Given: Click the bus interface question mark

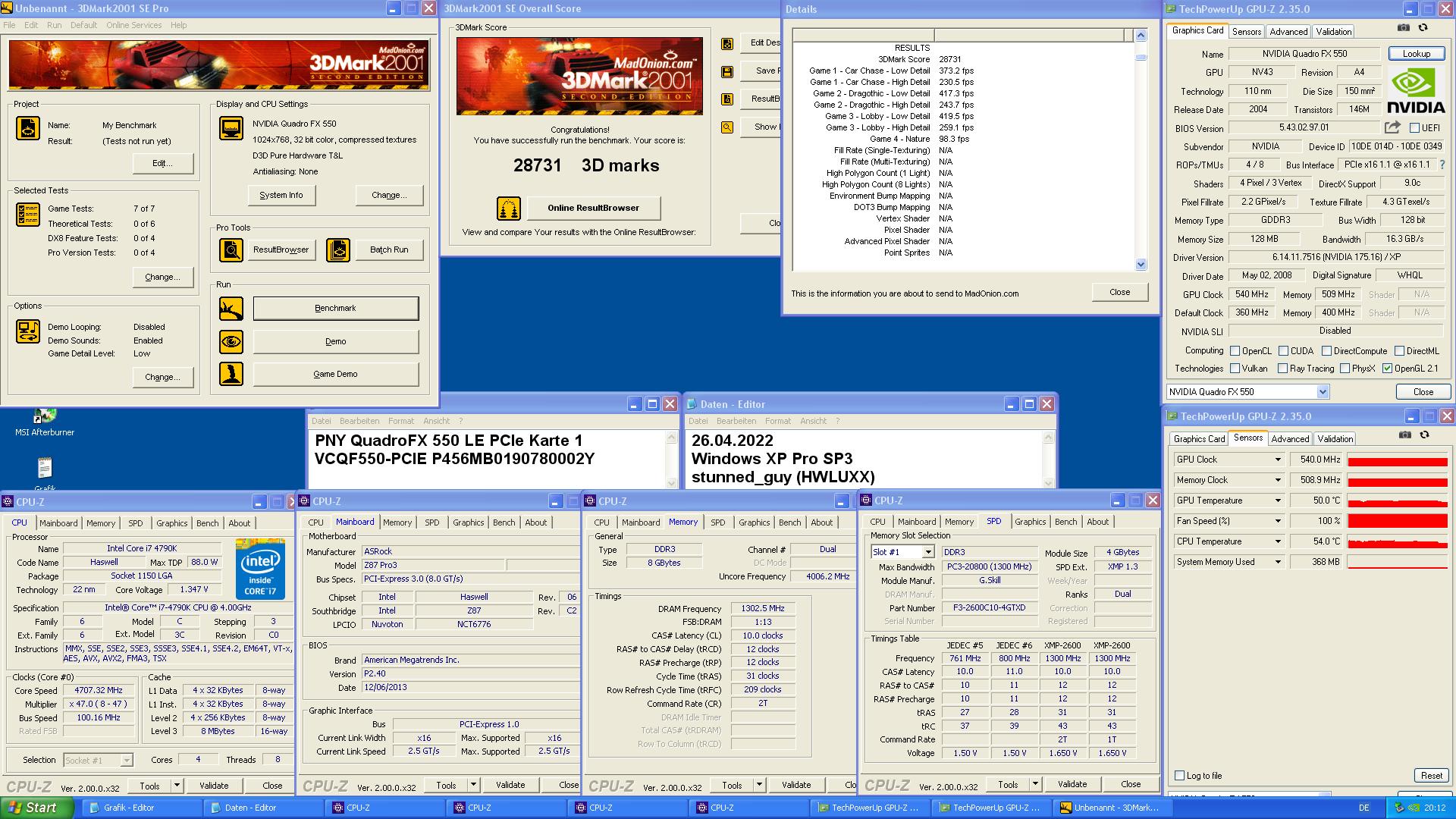Looking at the screenshot, I should click(1442, 165).
